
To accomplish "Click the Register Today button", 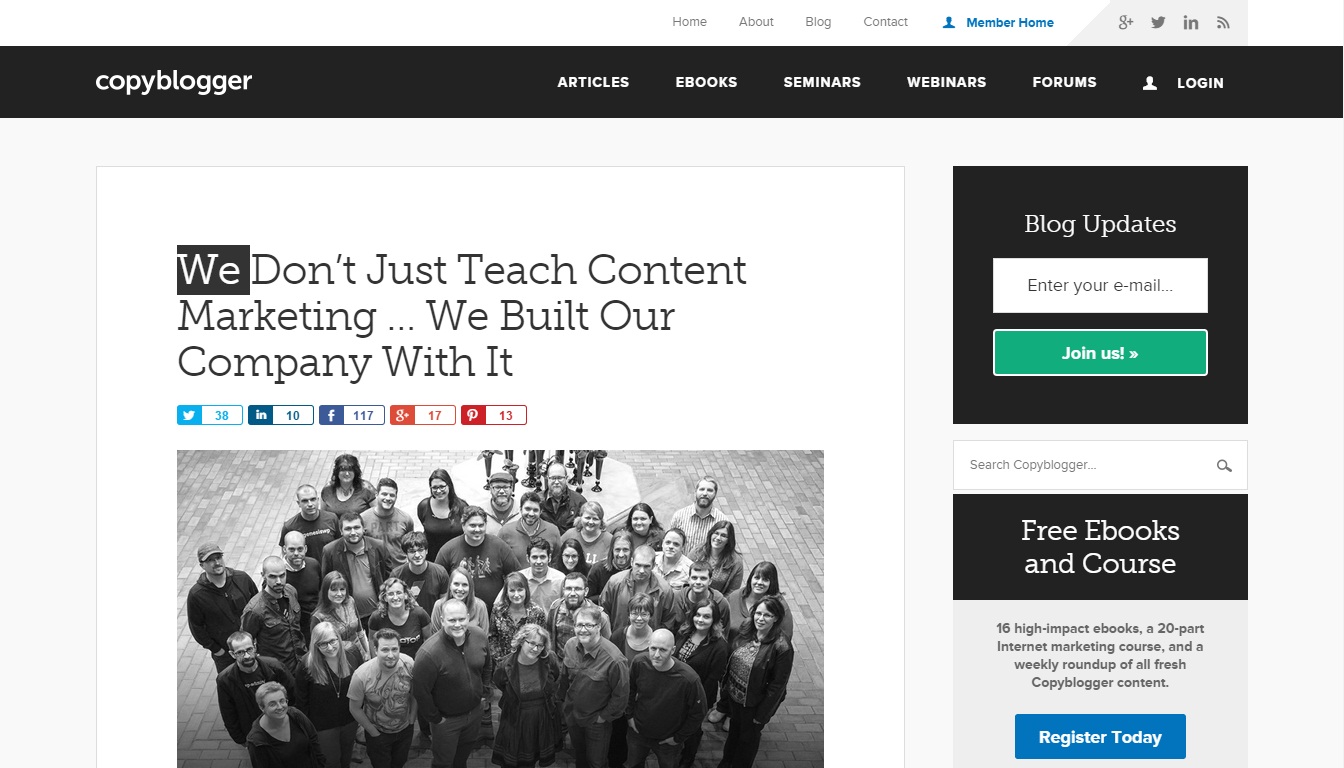I will 1100,737.
